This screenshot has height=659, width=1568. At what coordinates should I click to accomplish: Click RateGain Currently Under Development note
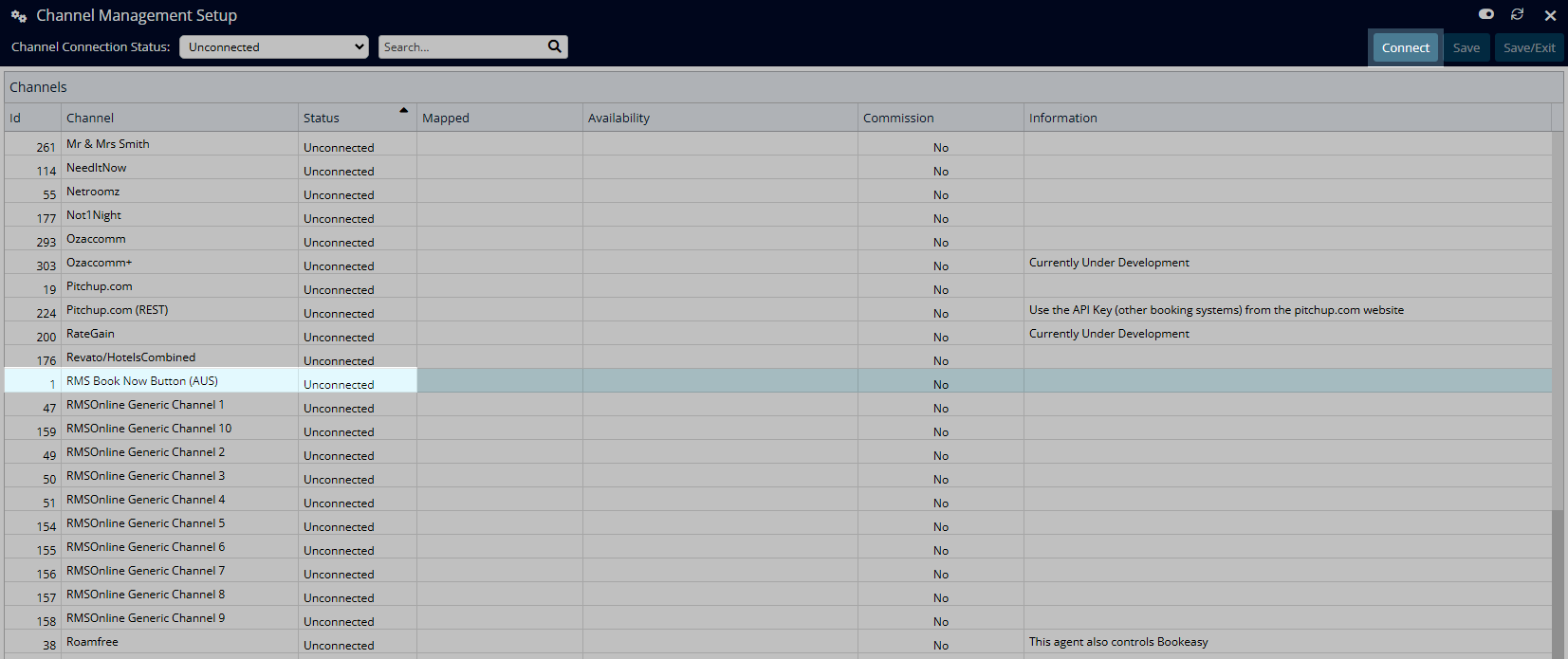click(x=1109, y=334)
